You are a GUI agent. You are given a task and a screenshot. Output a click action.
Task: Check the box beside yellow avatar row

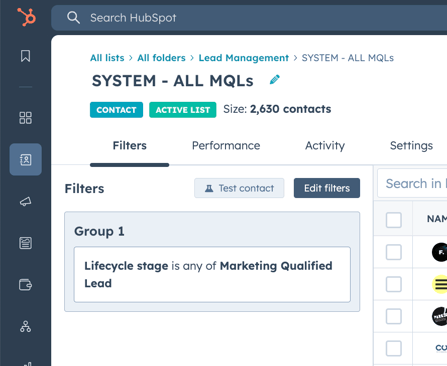[x=394, y=284]
